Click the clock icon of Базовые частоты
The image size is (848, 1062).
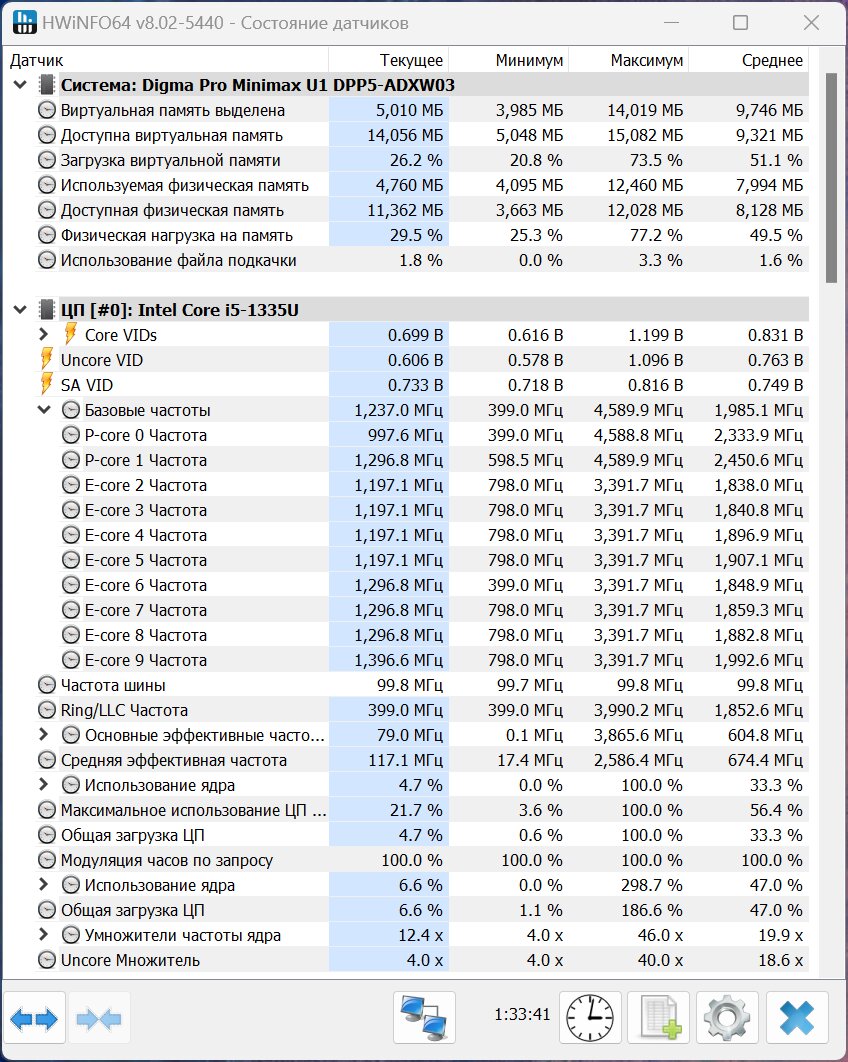tap(70, 410)
